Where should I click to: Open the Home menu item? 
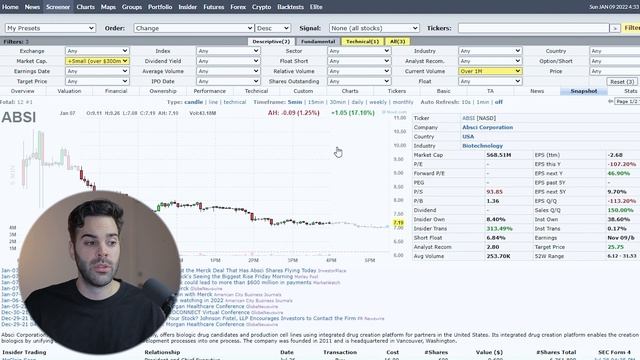point(10,7)
